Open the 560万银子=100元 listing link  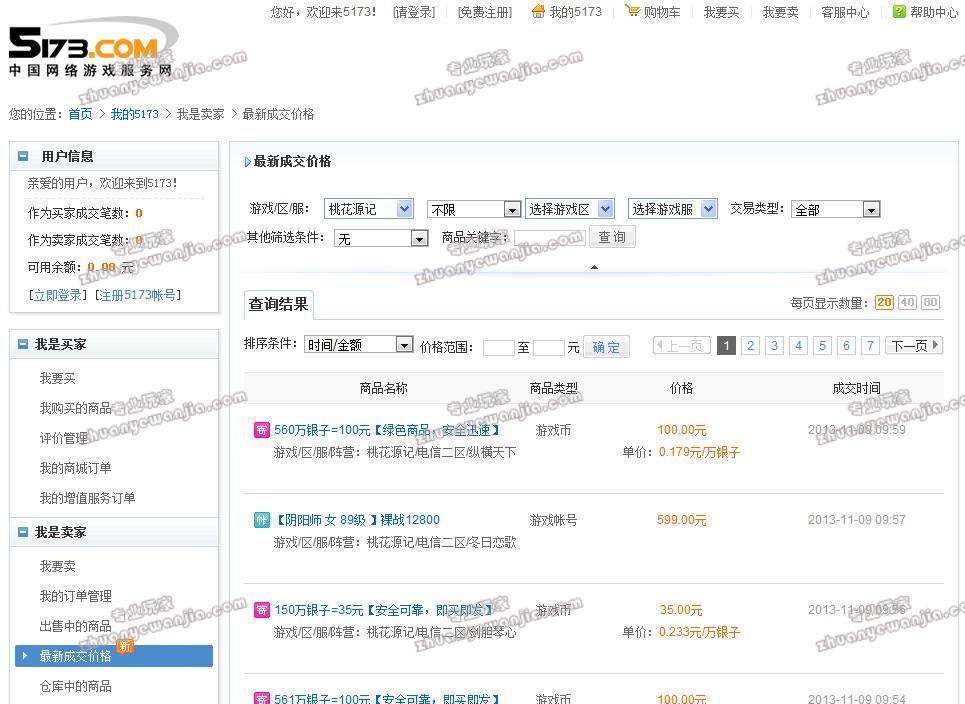point(386,430)
